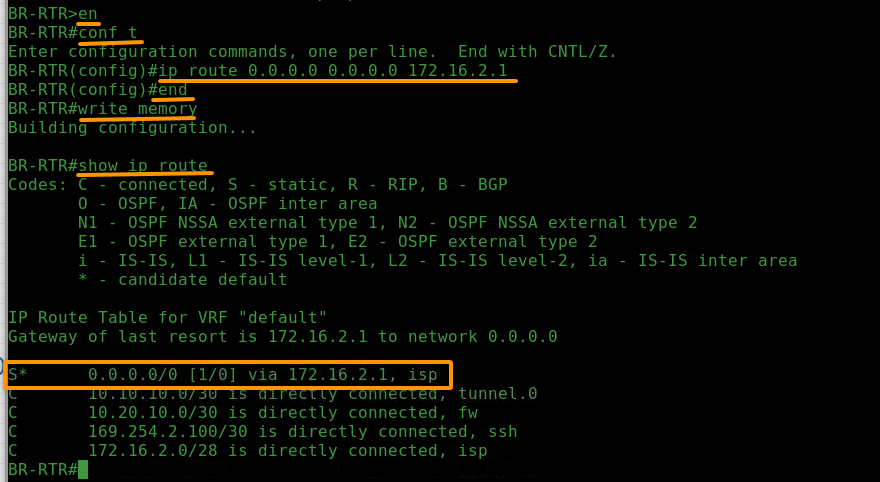
Task: Click the 'write memory' command text
Action: pyautogui.click(x=138, y=109)
